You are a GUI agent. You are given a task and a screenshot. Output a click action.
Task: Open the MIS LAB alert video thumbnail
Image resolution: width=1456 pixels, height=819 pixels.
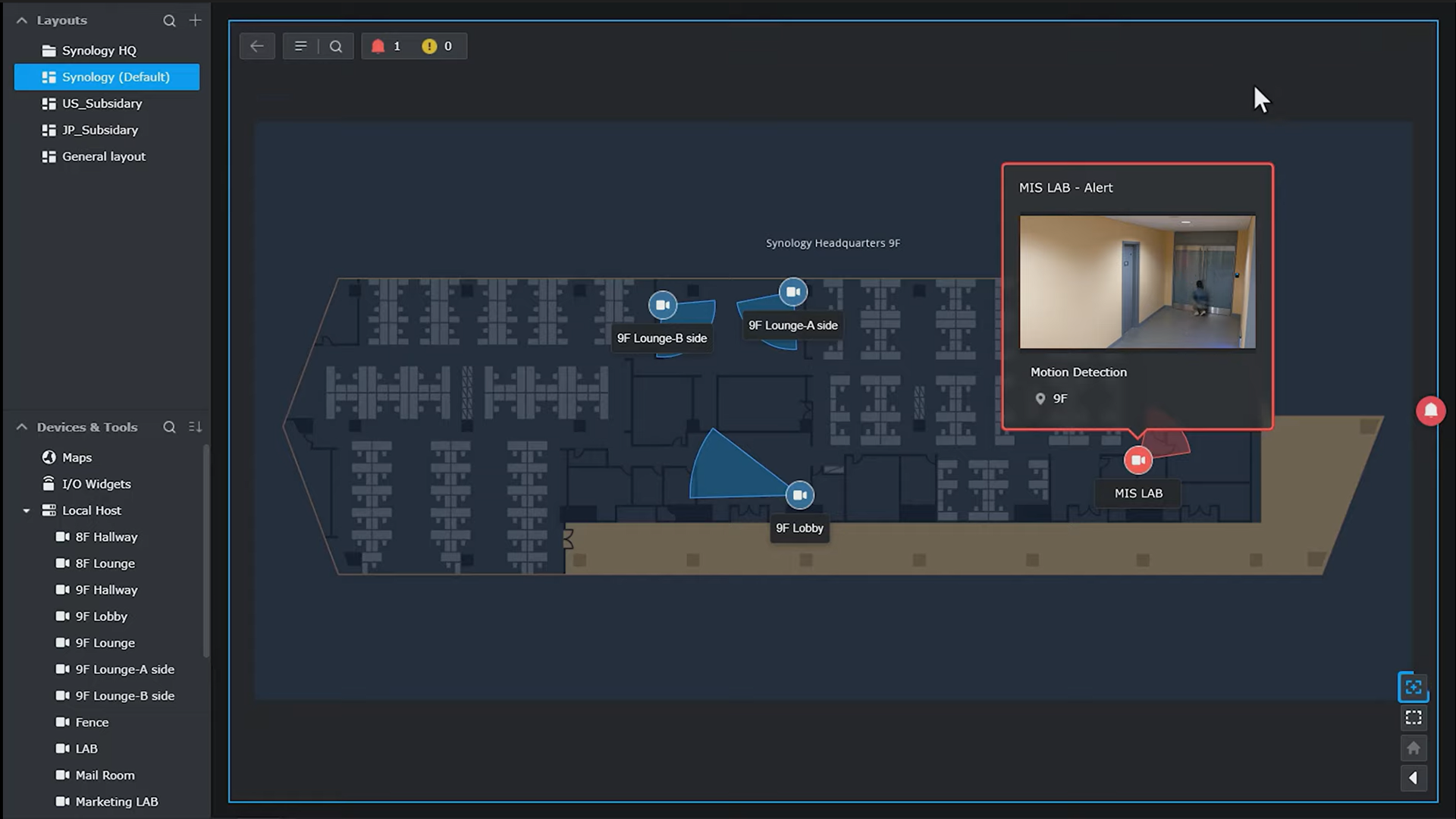1137,282
